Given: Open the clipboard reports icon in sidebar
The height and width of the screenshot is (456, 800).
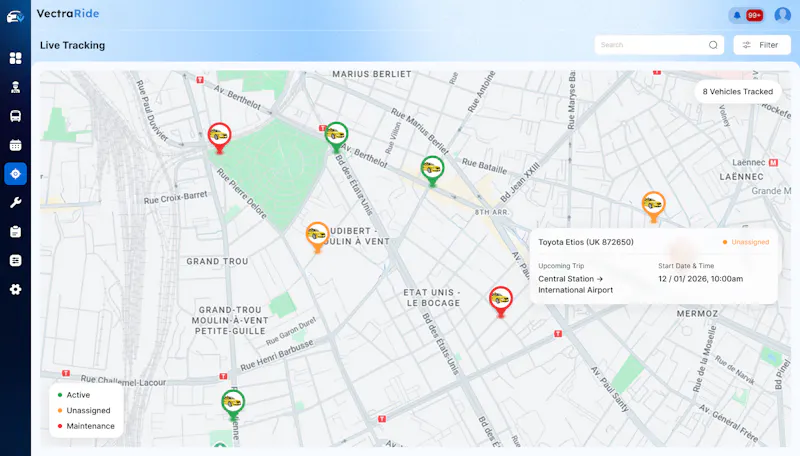Looking at the screenshot, I should click(15, 232).
